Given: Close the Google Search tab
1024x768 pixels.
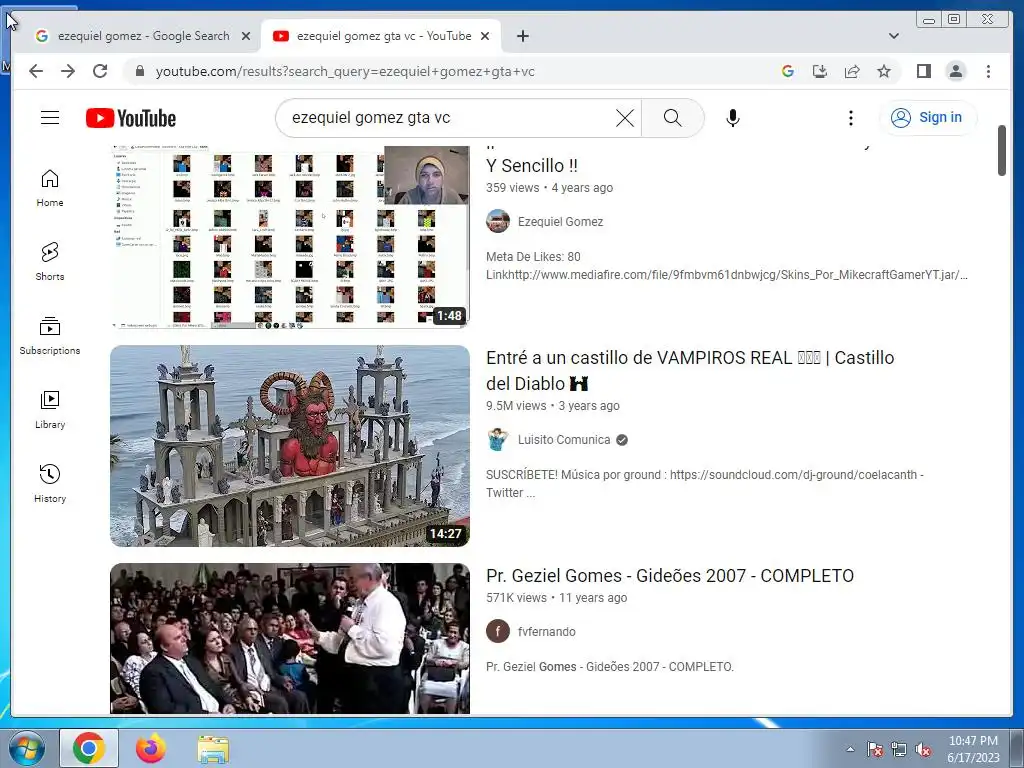Looking at the screenshot, I should tap(246, 36).
